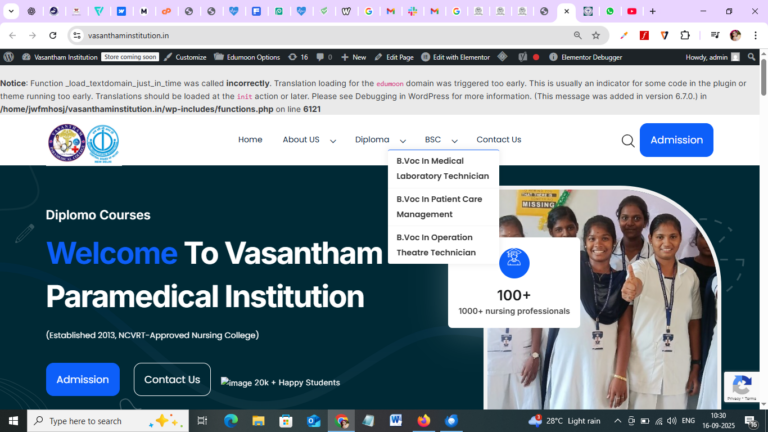Screen dimensions: 768x432
Task: Open the tab search dropdown arrow
Action: 11,11
